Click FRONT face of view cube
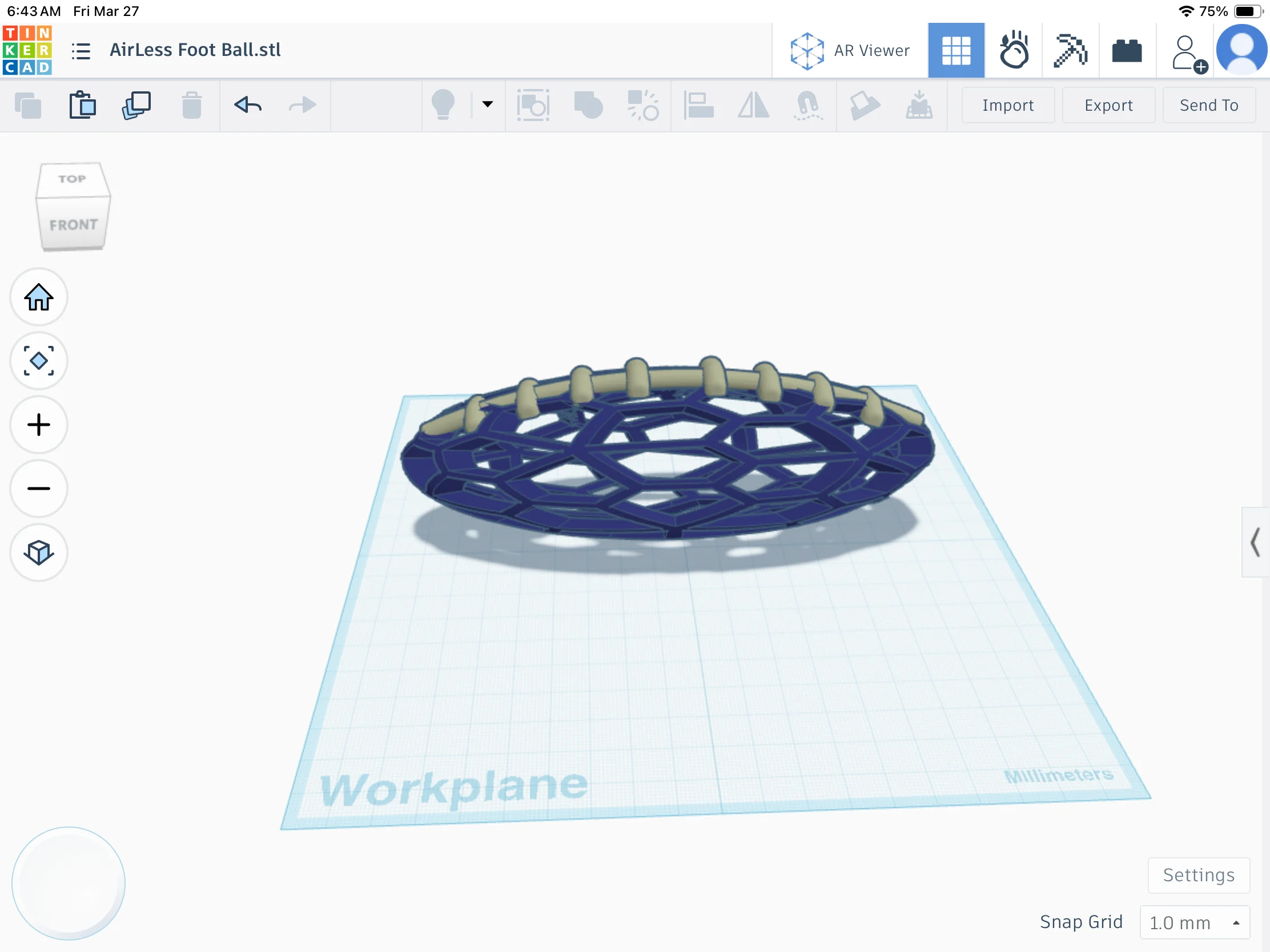Viewport: 1270px width, 952px height. (74, 224)
